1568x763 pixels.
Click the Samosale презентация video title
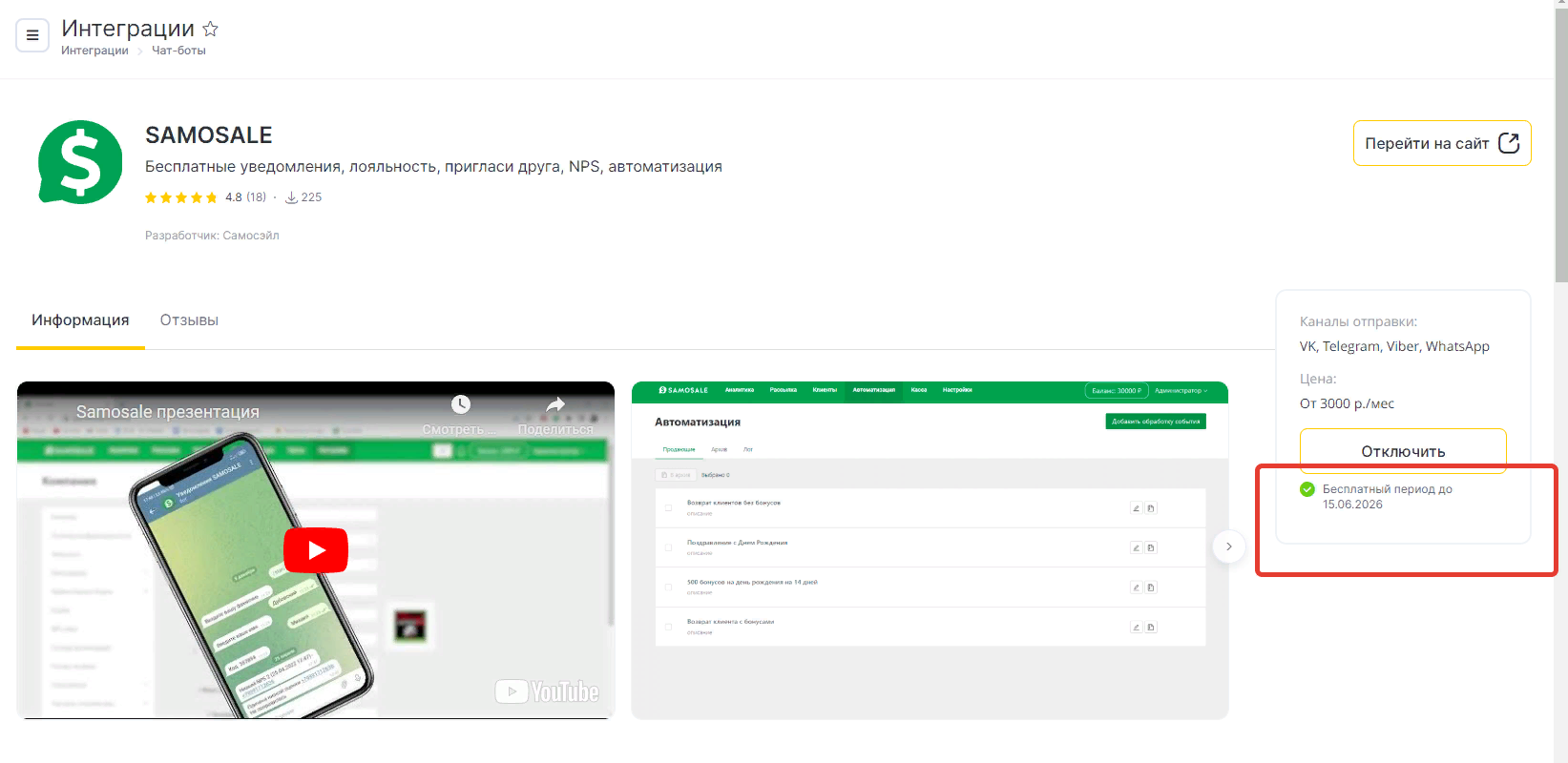click(168, 412)
